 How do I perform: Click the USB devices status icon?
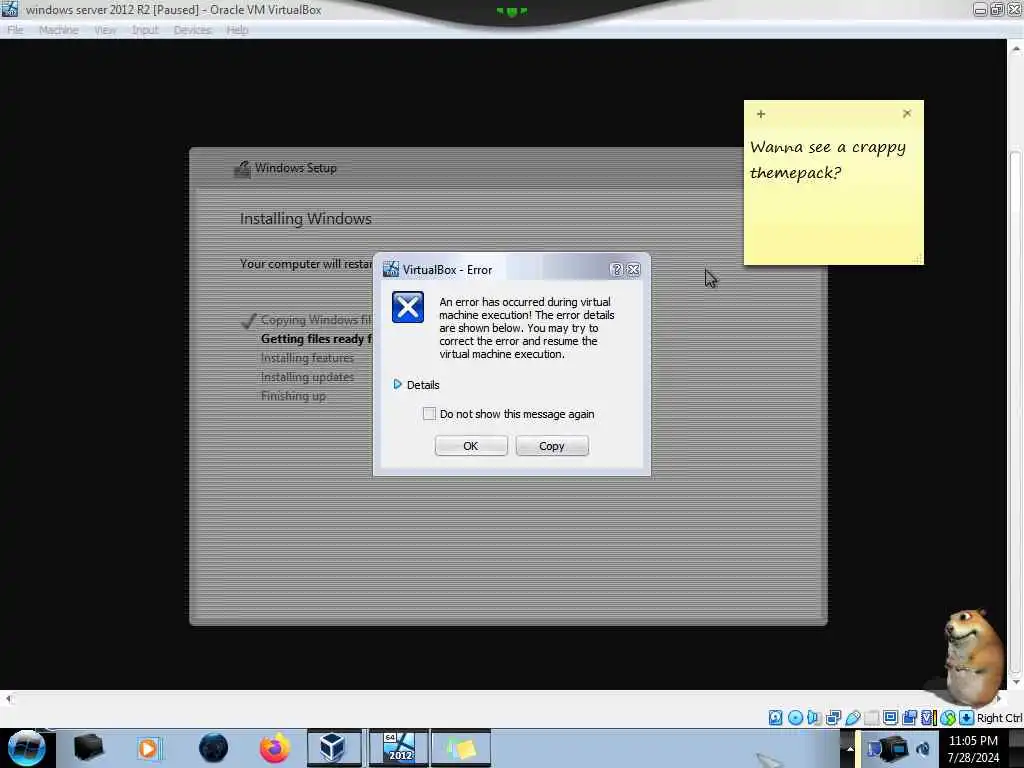(x=853, y=718)
